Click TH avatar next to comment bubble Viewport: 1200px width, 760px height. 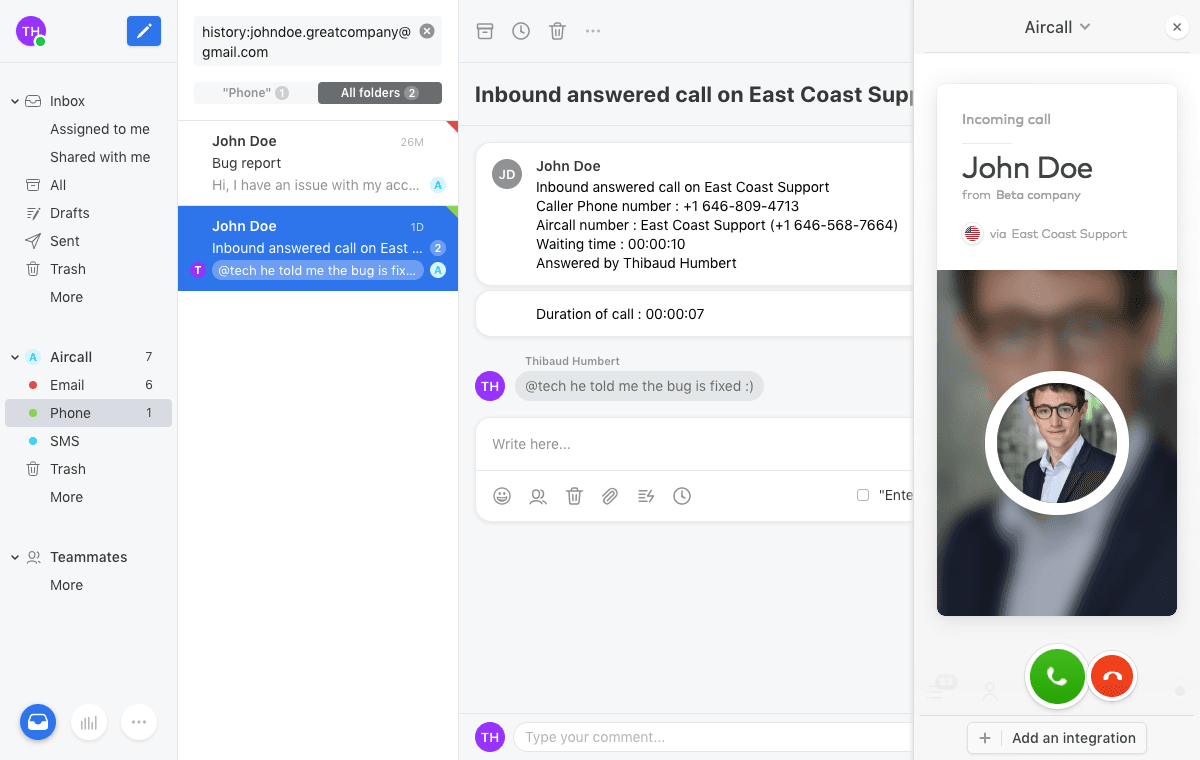(490, 386)
